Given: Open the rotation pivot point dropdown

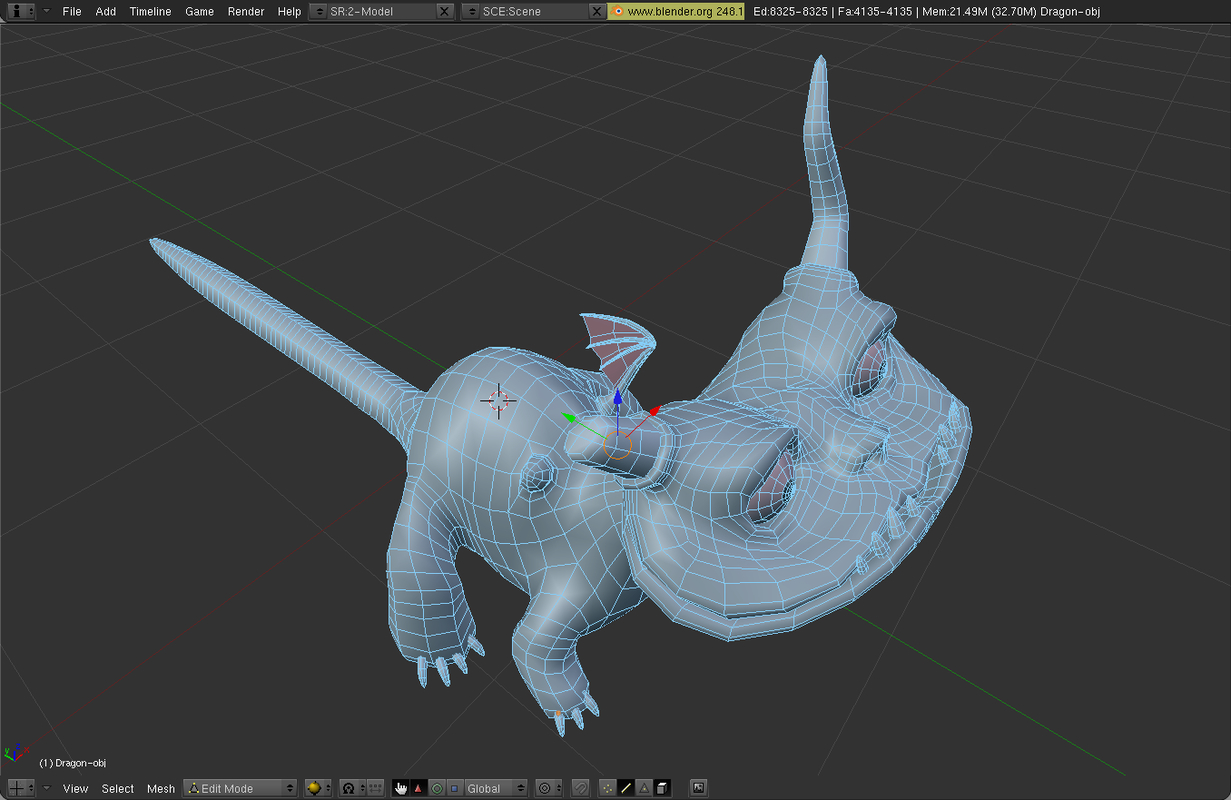Looking at the screenshot, I should click(x=548, y=788).
